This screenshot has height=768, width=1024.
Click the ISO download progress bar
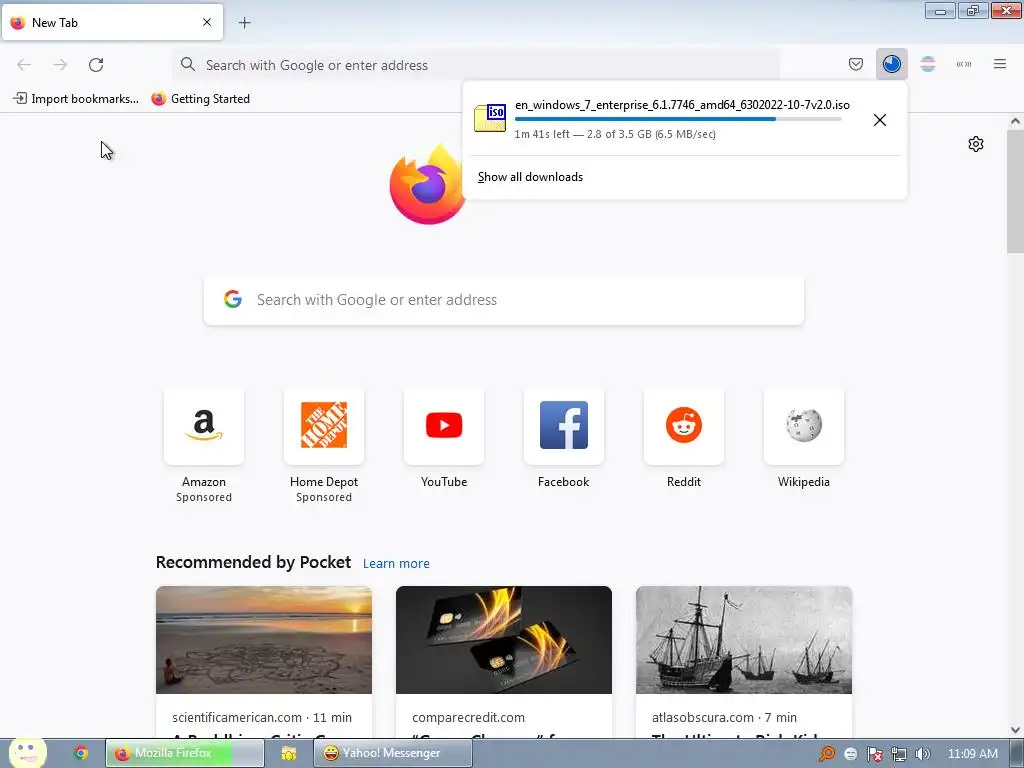pyautogui.click(x=678, y=119)
